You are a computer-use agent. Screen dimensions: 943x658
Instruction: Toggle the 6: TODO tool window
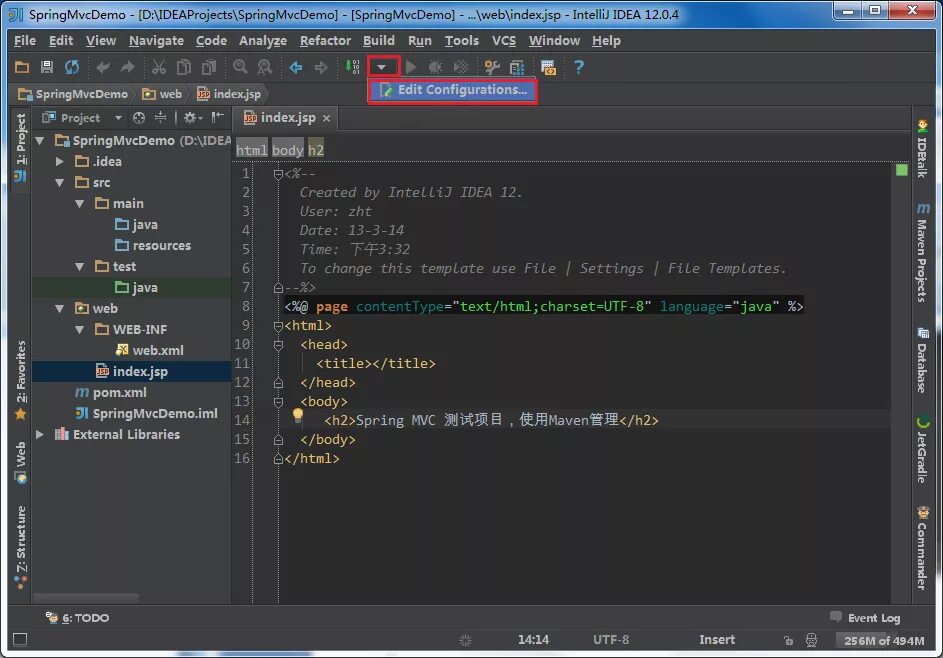click(x=78, y=618)
